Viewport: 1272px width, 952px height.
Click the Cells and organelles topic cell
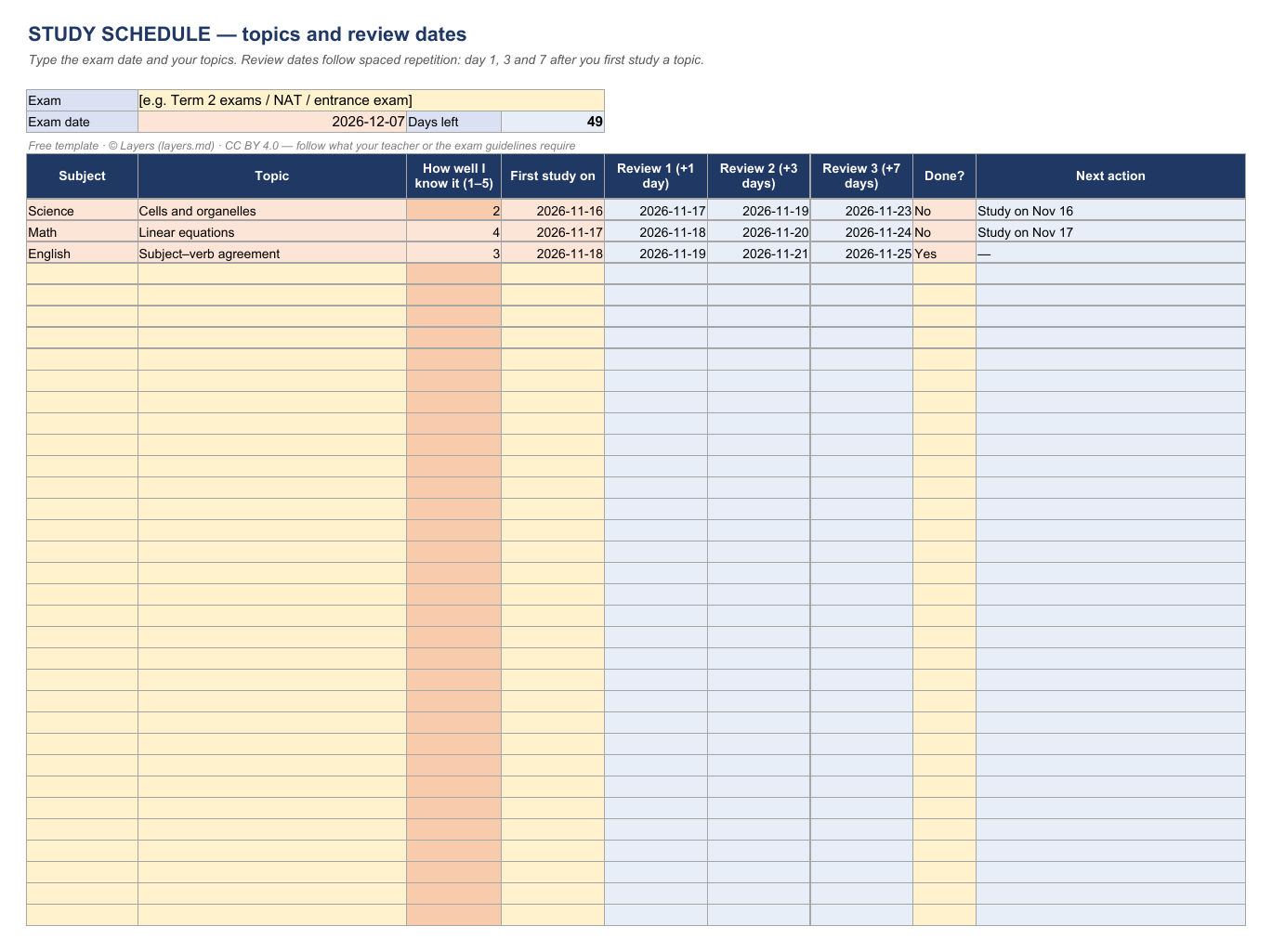pos(272,211)
